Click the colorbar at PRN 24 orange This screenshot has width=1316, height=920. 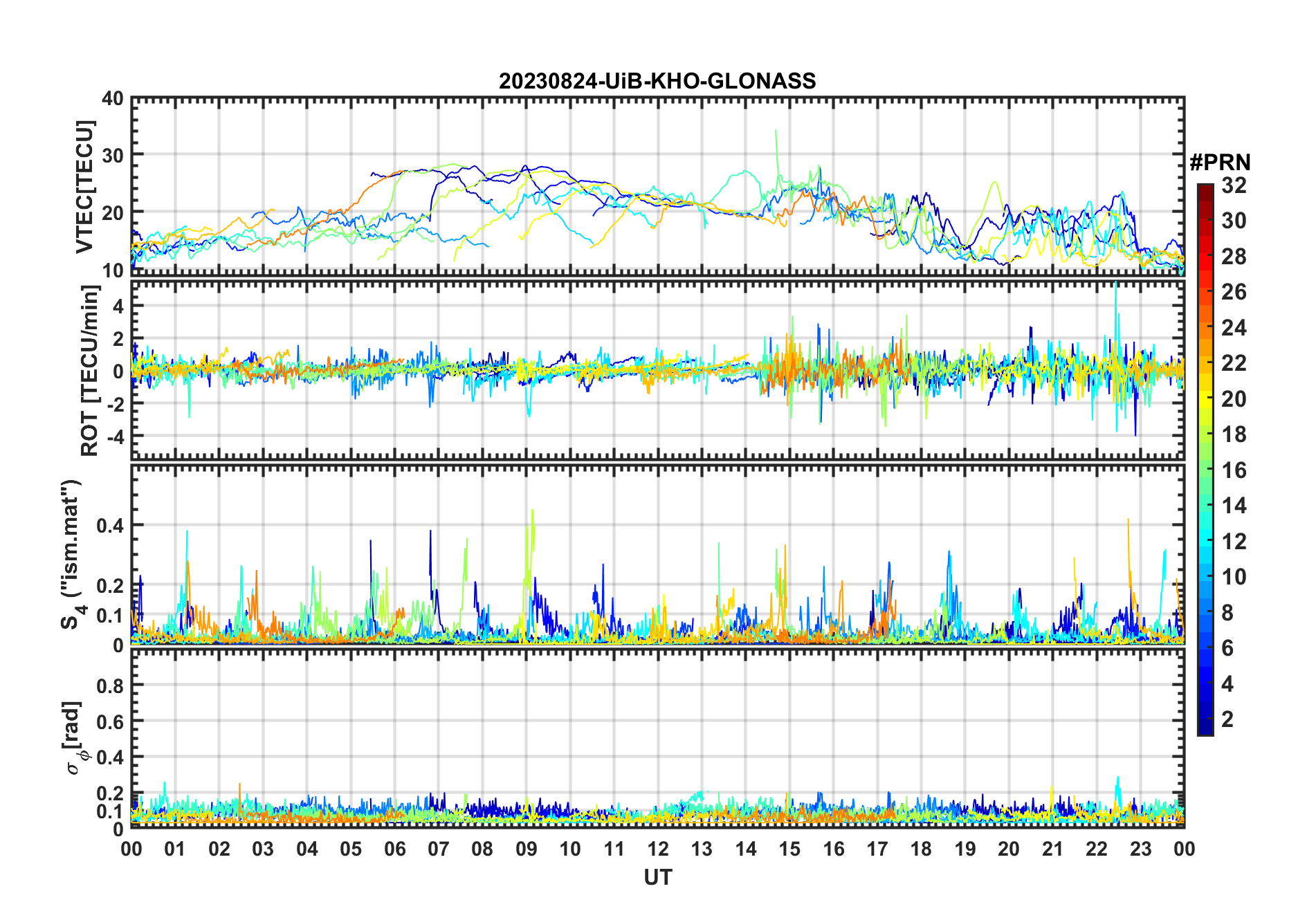coord(1205,327)
